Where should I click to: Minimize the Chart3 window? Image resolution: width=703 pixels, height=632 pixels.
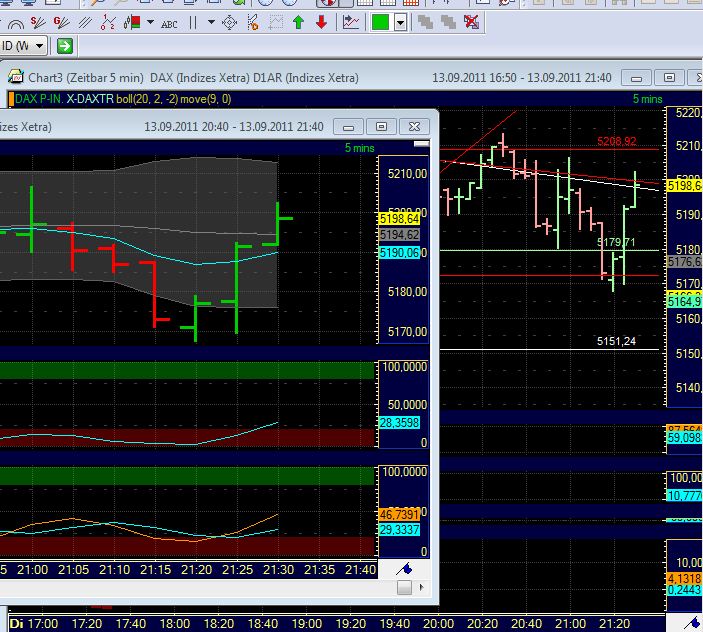click(636, 78)
